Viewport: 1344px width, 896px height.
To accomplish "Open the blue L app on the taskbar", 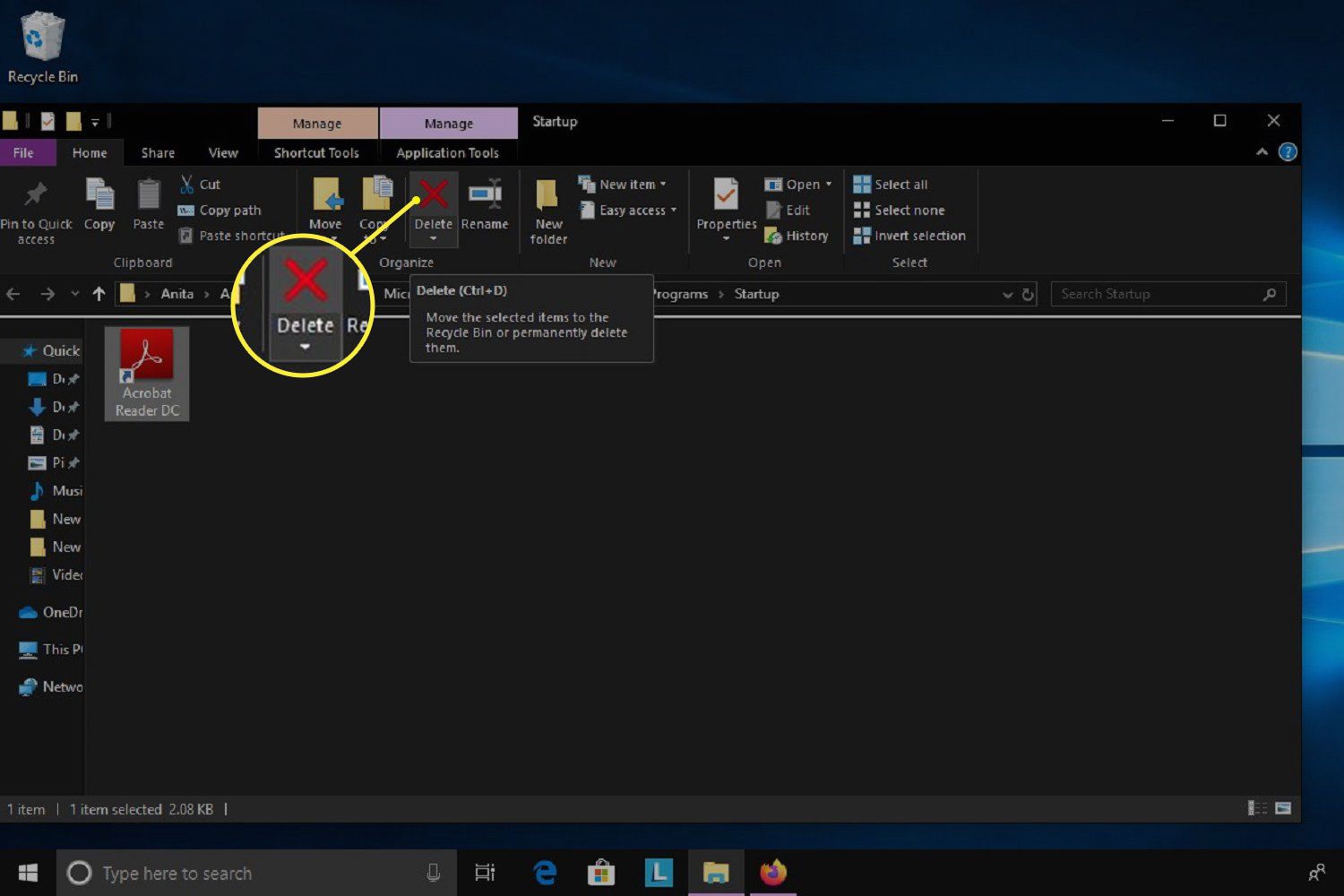I will click(659, 873).
